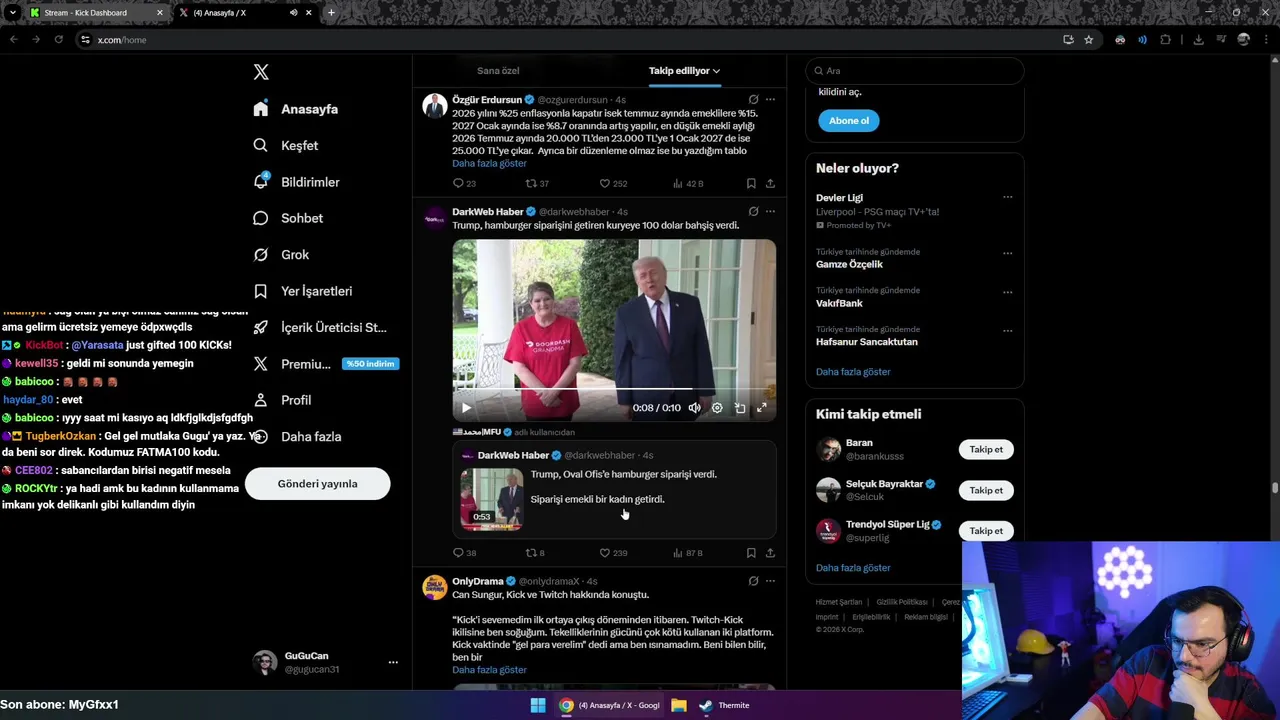Open Profil page
The height and width of the screenshot is (720, 1280).
[283, 400]
